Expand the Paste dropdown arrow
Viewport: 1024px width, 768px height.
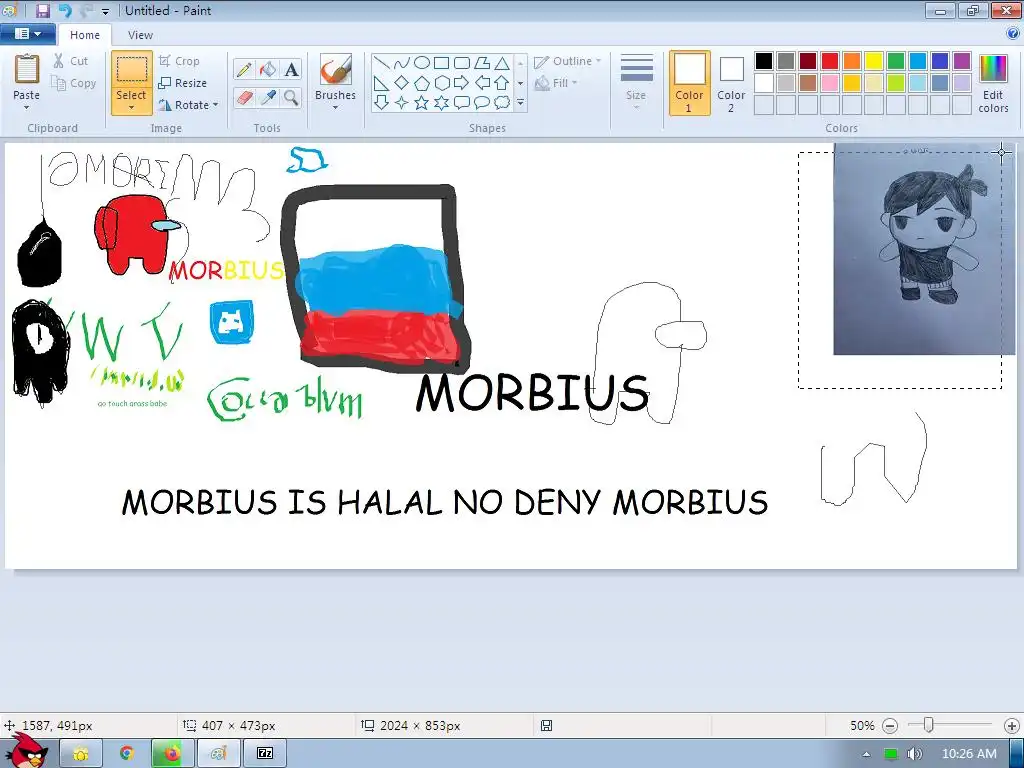[x=26, y=108]
